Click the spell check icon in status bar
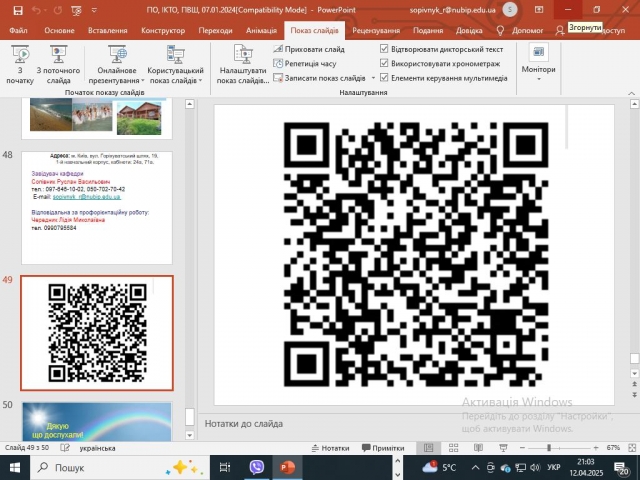This screenshot has width=640, height=480. coord(65,448)
